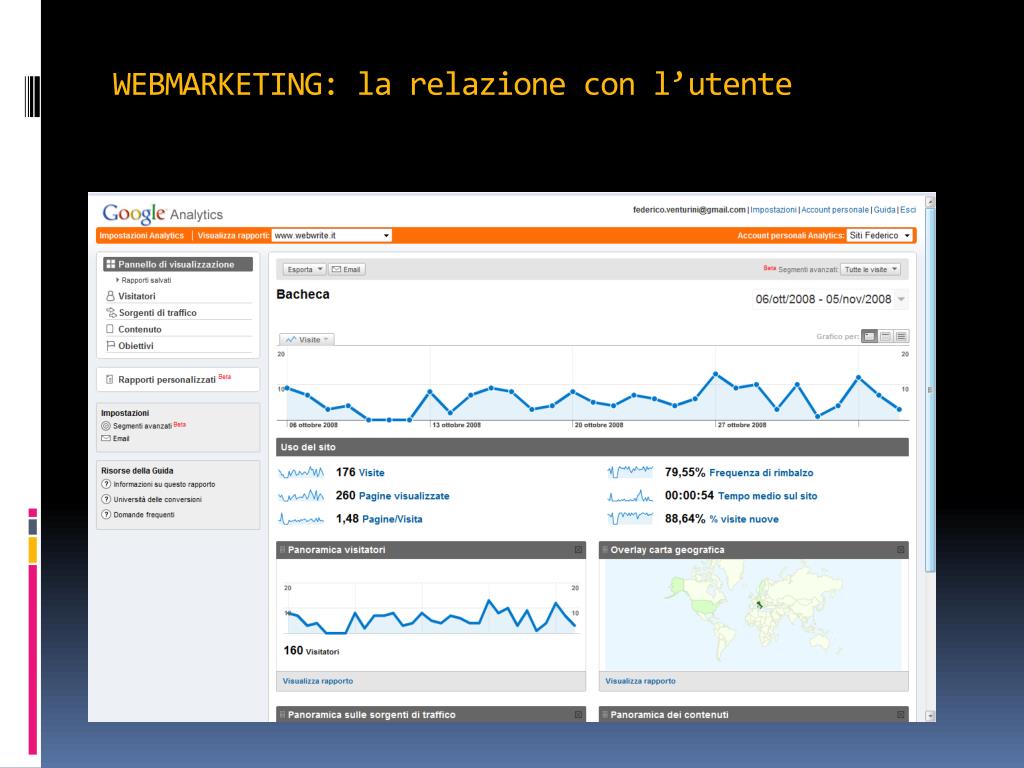Click the Pagine/Visita metric link
Image resolution: width=1024 pixels, height=768 pixels.
(392, 519)
